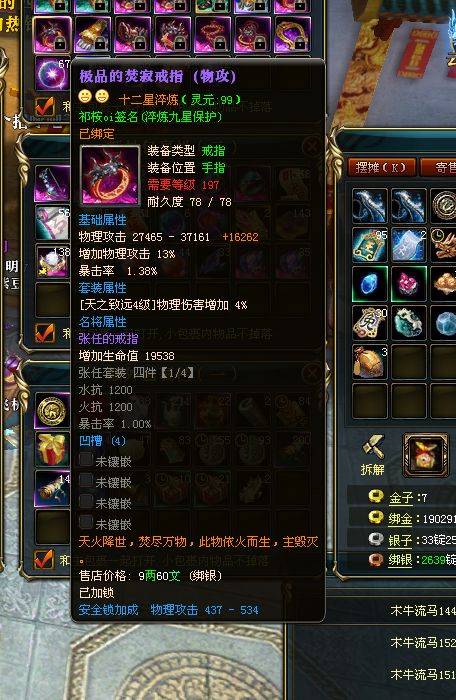
Task: Toggle the checkbox under the purple orb item
Action: [x=45, y=107]
